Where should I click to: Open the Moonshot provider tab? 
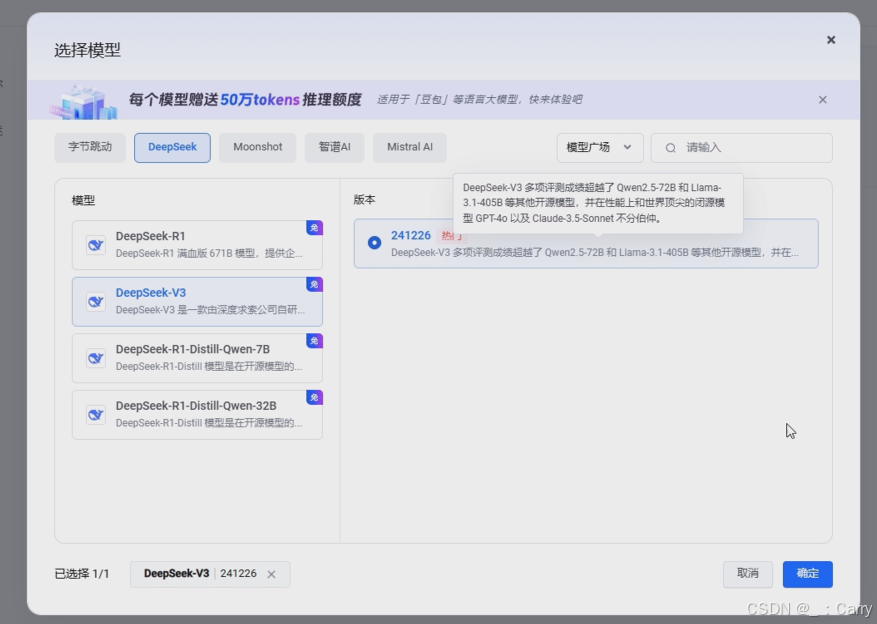point(257,147)
